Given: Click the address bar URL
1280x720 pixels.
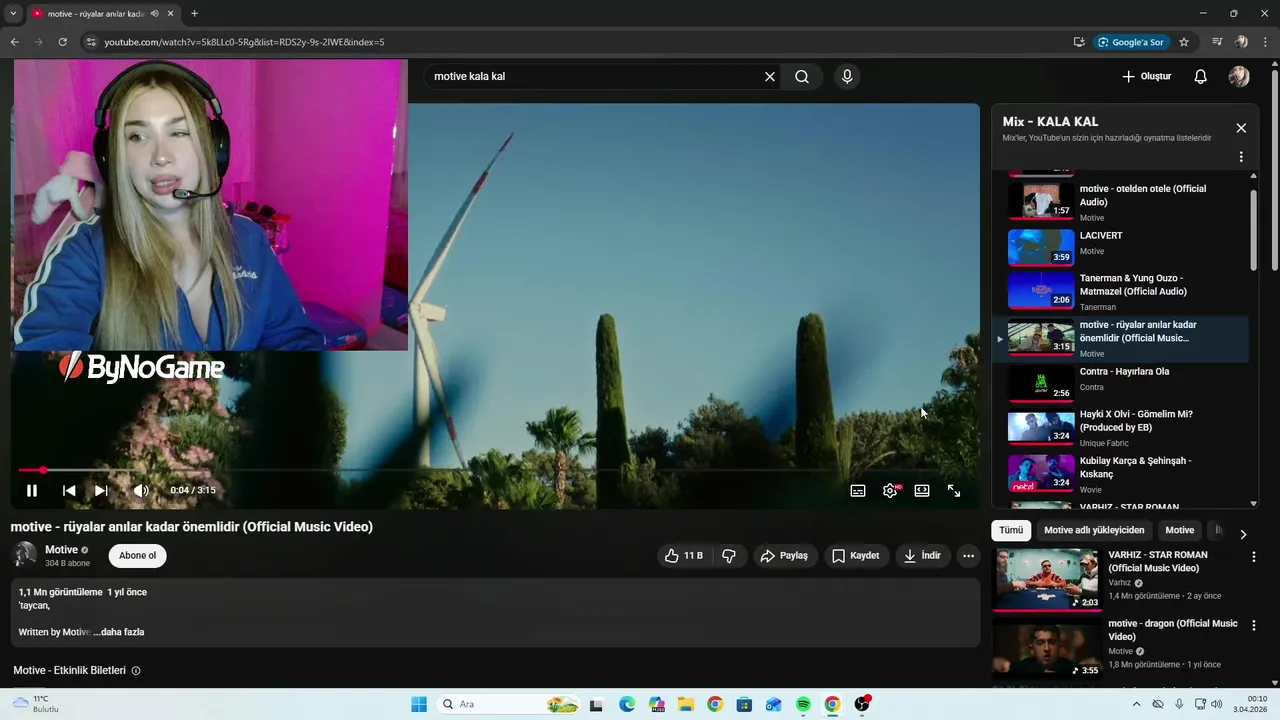Looking at the screenshot, I should (x=244, y=42).
